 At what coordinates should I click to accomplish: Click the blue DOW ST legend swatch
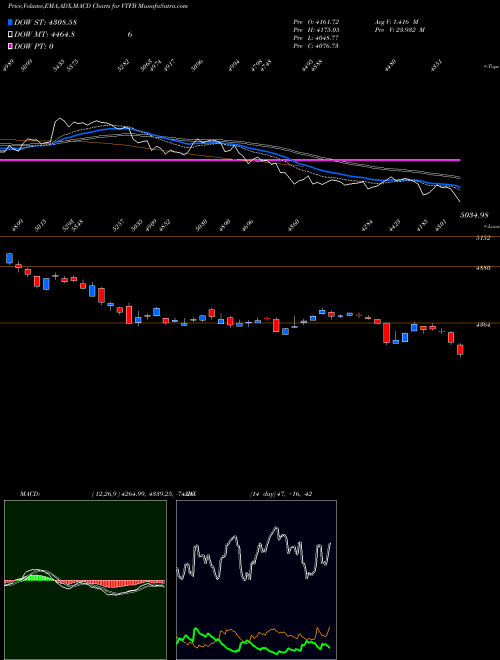11,22
